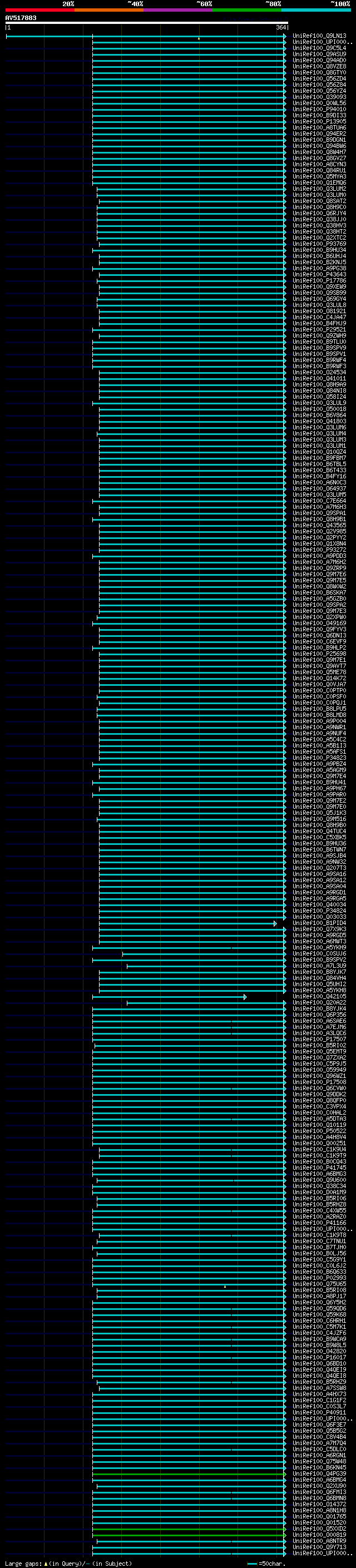Select UniRef100_A6RGN1 label
356x1568 pixels.
[319, 1456]
